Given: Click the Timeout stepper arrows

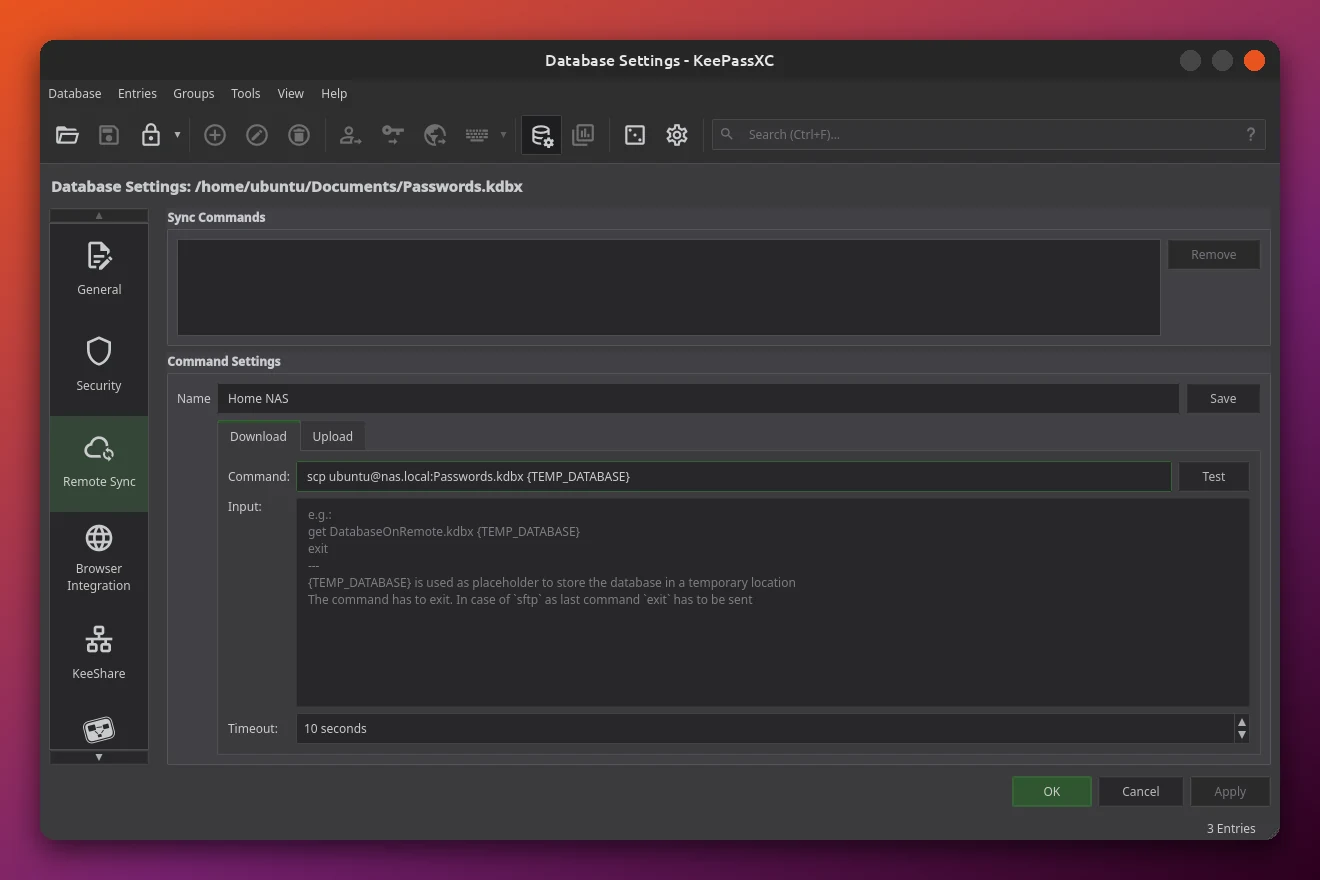Looking at the screenshot, I should coord(1242,728).
